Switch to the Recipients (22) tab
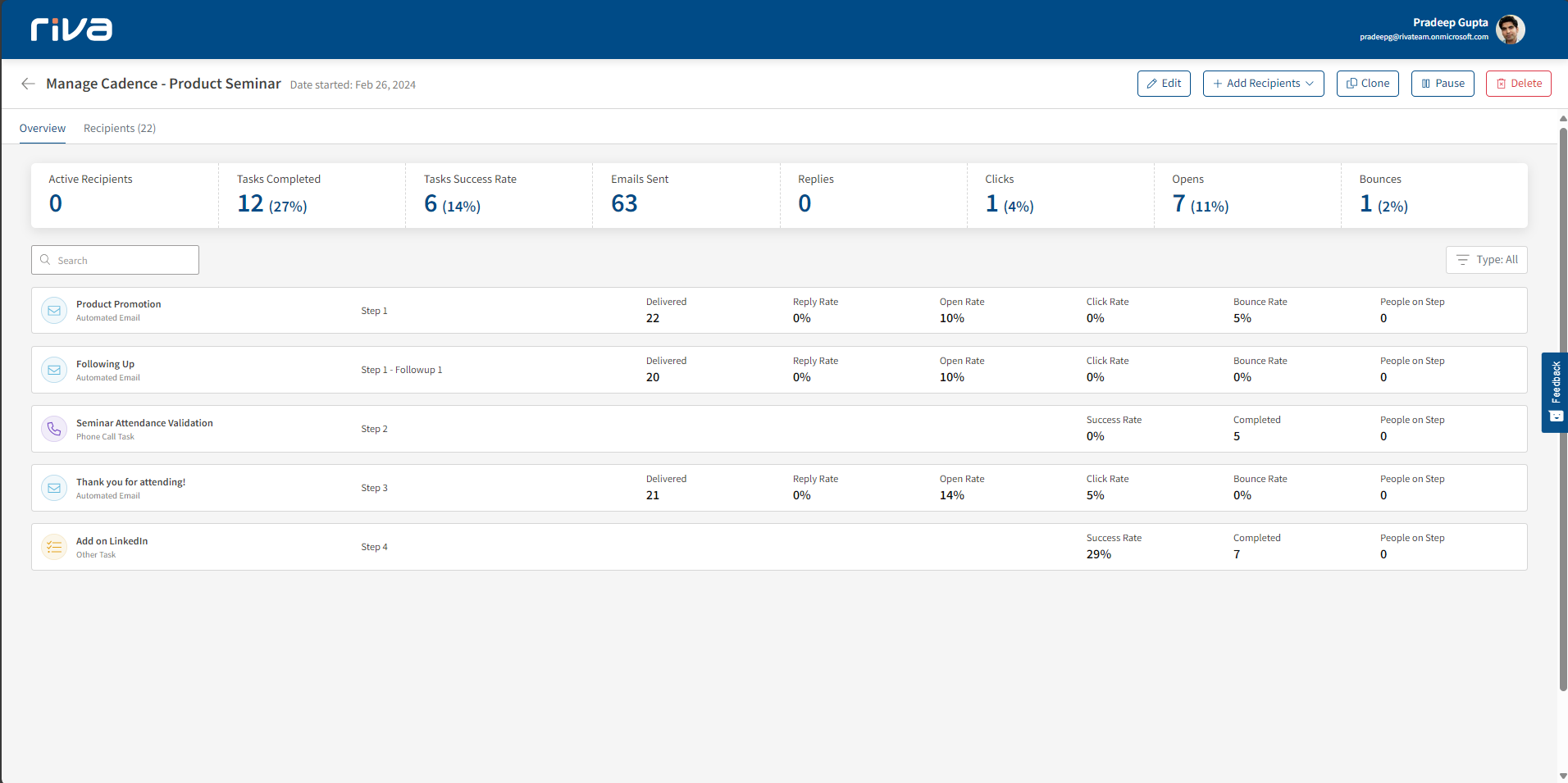This screenshot has height=783, width=1568. pos(120,129)
